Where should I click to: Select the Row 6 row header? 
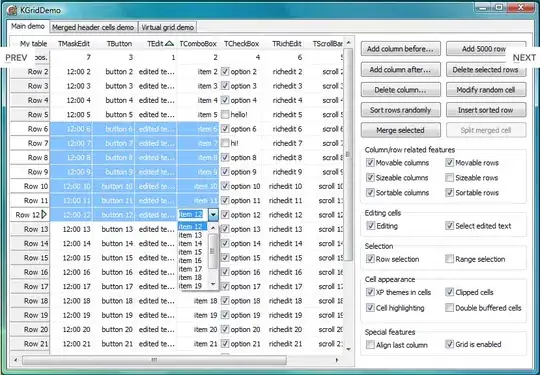point(30,129)
